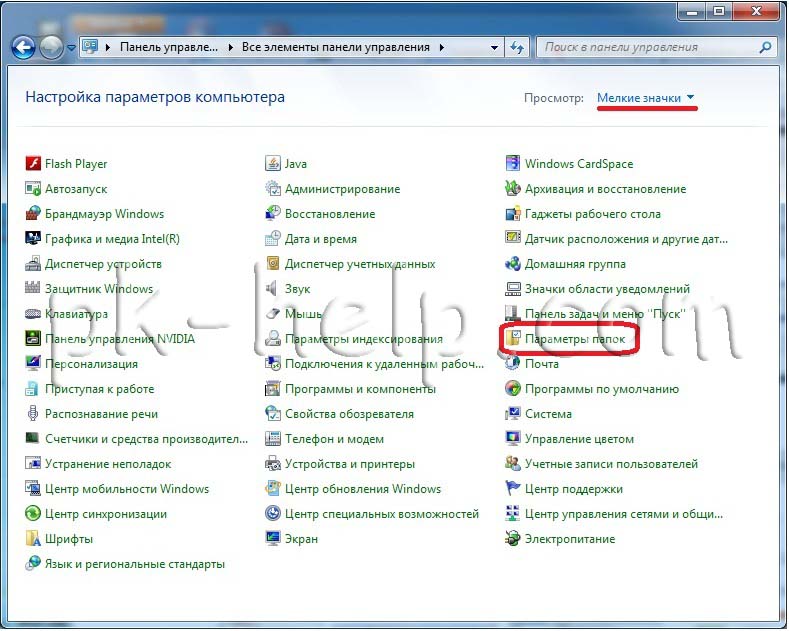Open Телефон и модем link
This screenshot has height=631, width=789.
click(334, 439)
